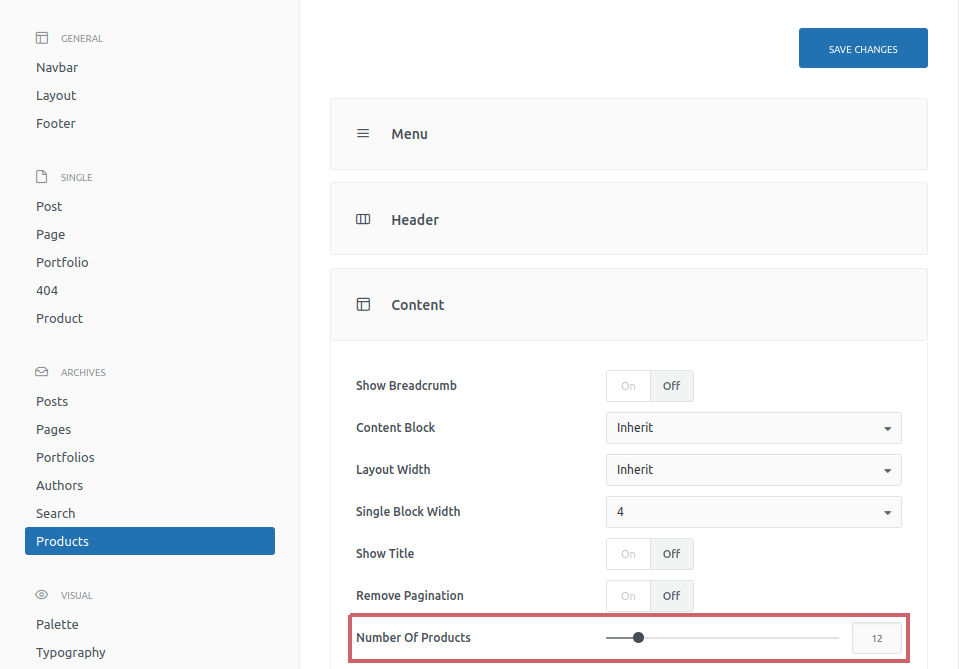
Task: Open the Single Block Width dropdown
Action: (x=754, y=512)
